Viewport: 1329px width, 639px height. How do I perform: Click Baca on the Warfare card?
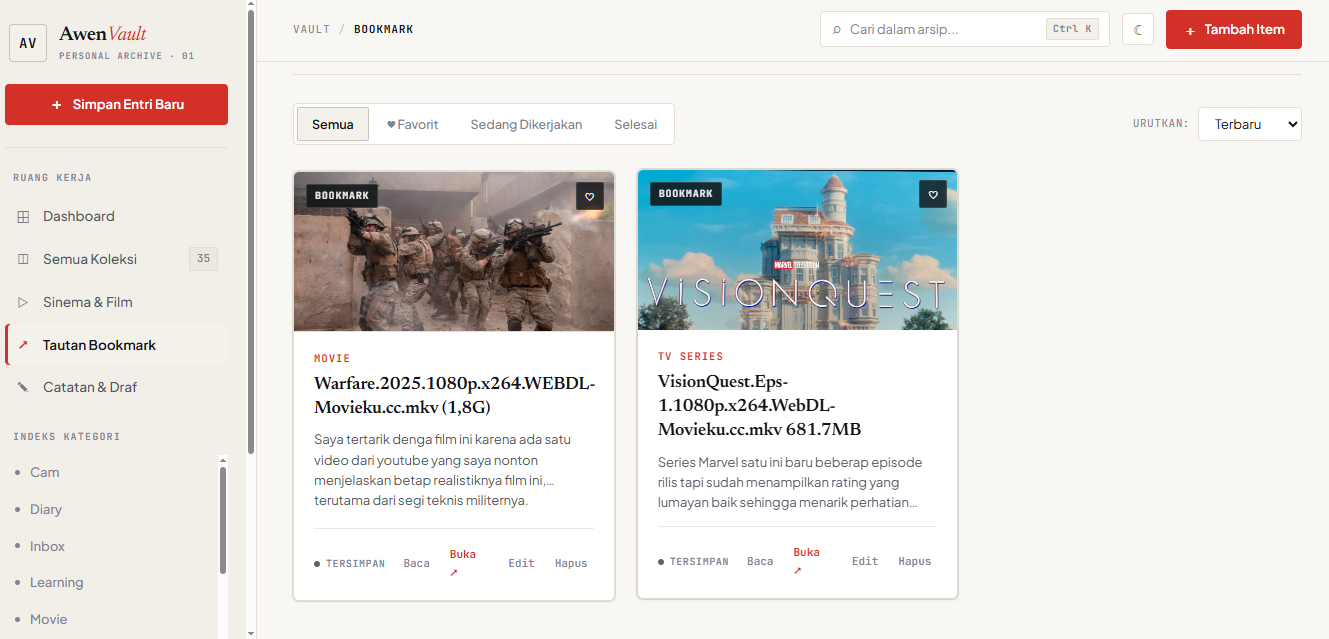click(x=417, y=564)
